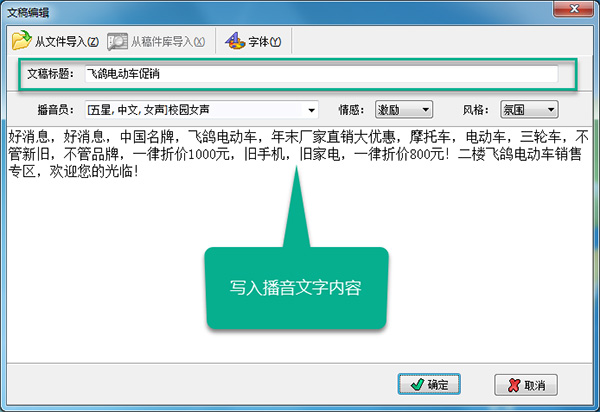Expand the arrow beside 校园女声 announcer

point(311,111)
